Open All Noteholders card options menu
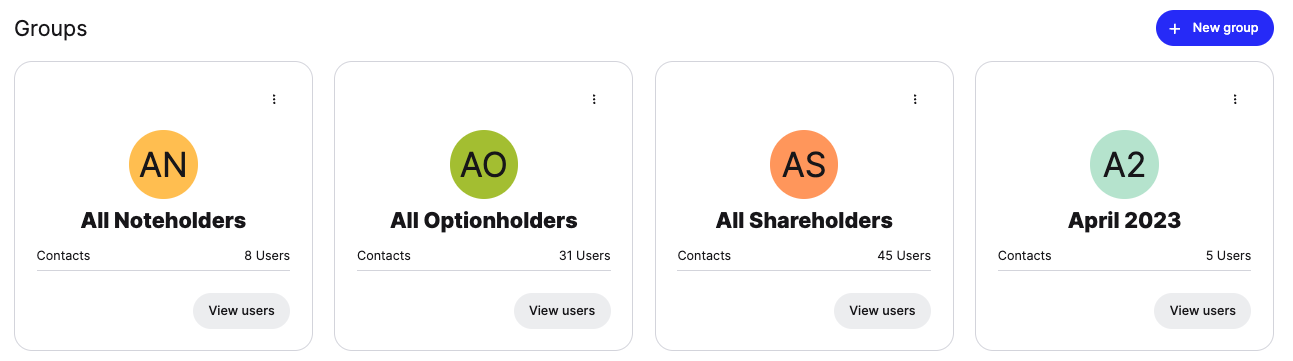This screenshot has height=361, width=1293. pyautogui.click(x=274, y=99)
